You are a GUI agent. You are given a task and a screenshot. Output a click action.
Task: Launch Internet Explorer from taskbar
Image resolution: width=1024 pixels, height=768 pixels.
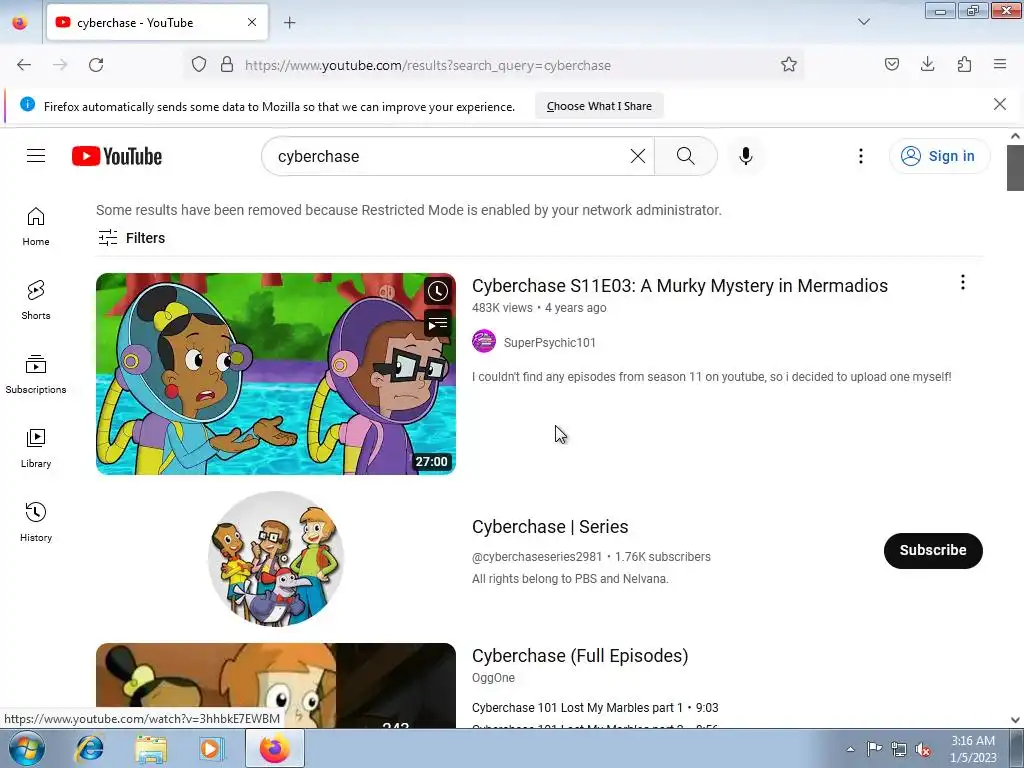pyautogui.click(x=89, y=748)
